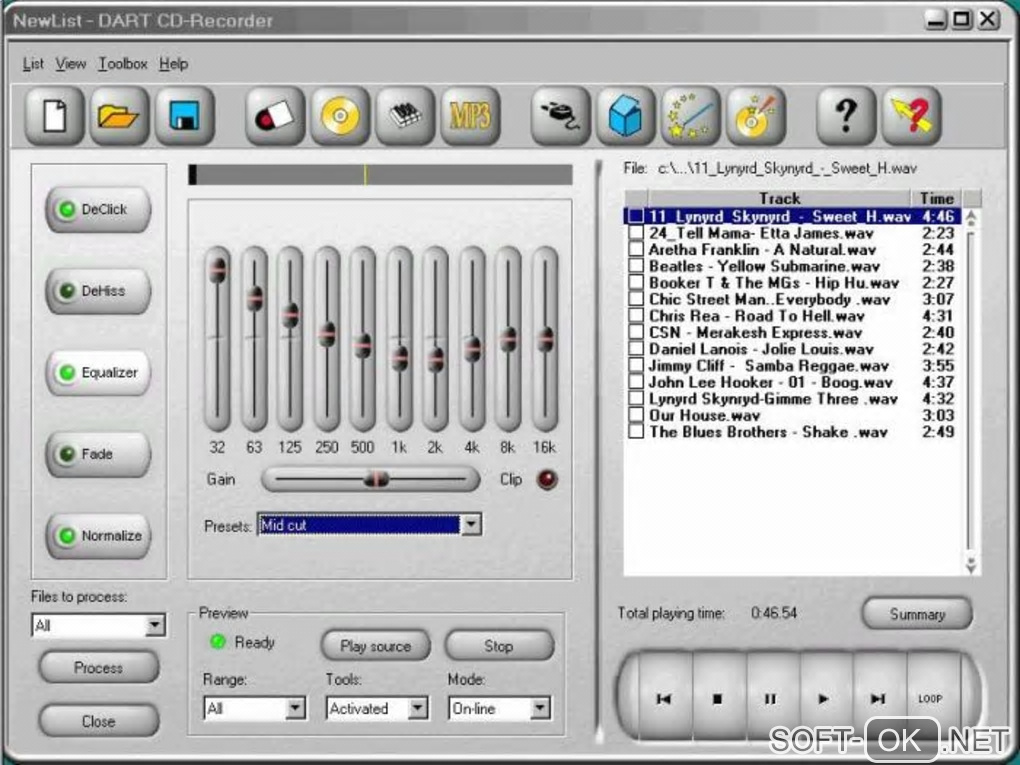This screenshot has height=765, width=1020.
Task: Open help with question mark icon
Action: click(846, 116)
